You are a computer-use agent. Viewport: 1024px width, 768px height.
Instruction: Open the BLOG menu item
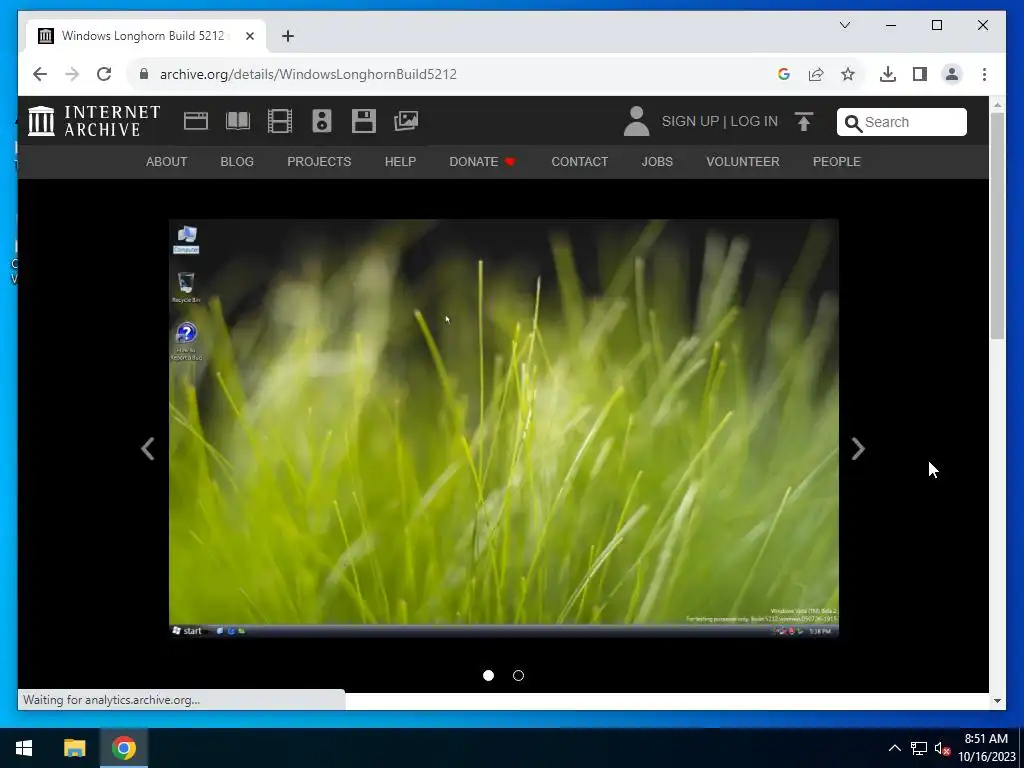coord(237,162)
